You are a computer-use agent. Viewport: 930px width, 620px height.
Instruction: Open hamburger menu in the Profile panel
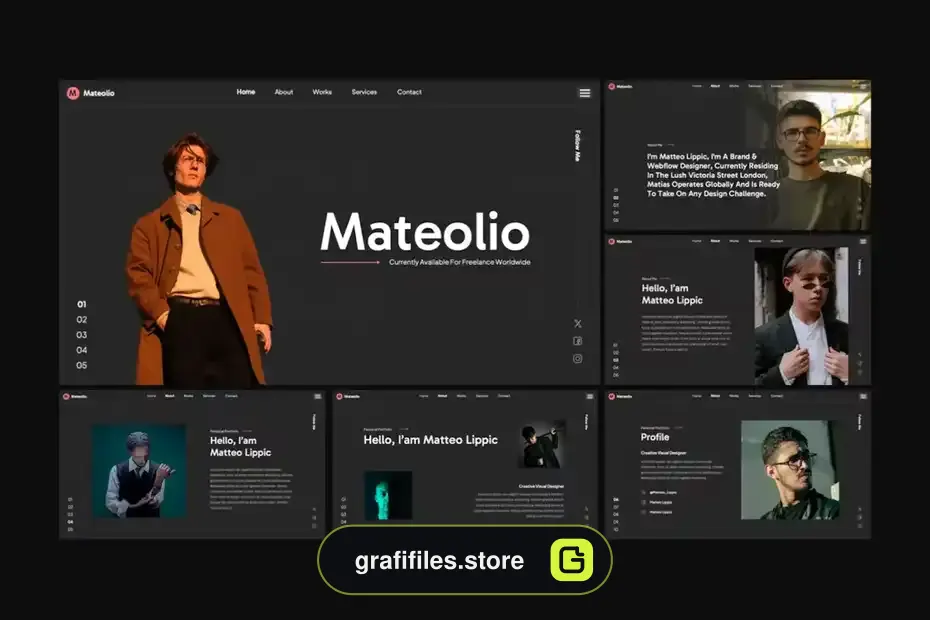click(863, 396)
